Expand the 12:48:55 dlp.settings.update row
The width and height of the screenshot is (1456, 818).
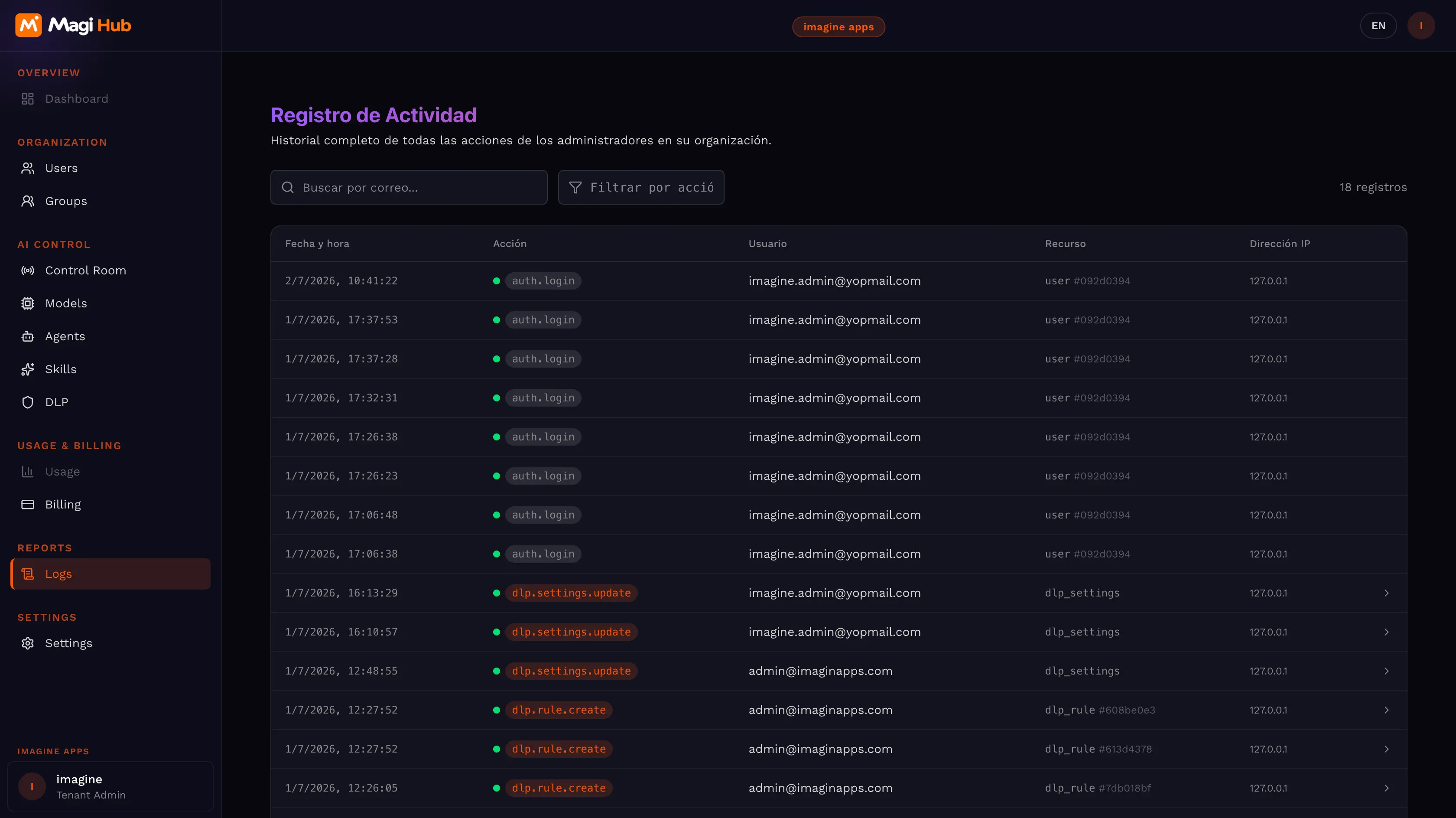[1387, 671]
